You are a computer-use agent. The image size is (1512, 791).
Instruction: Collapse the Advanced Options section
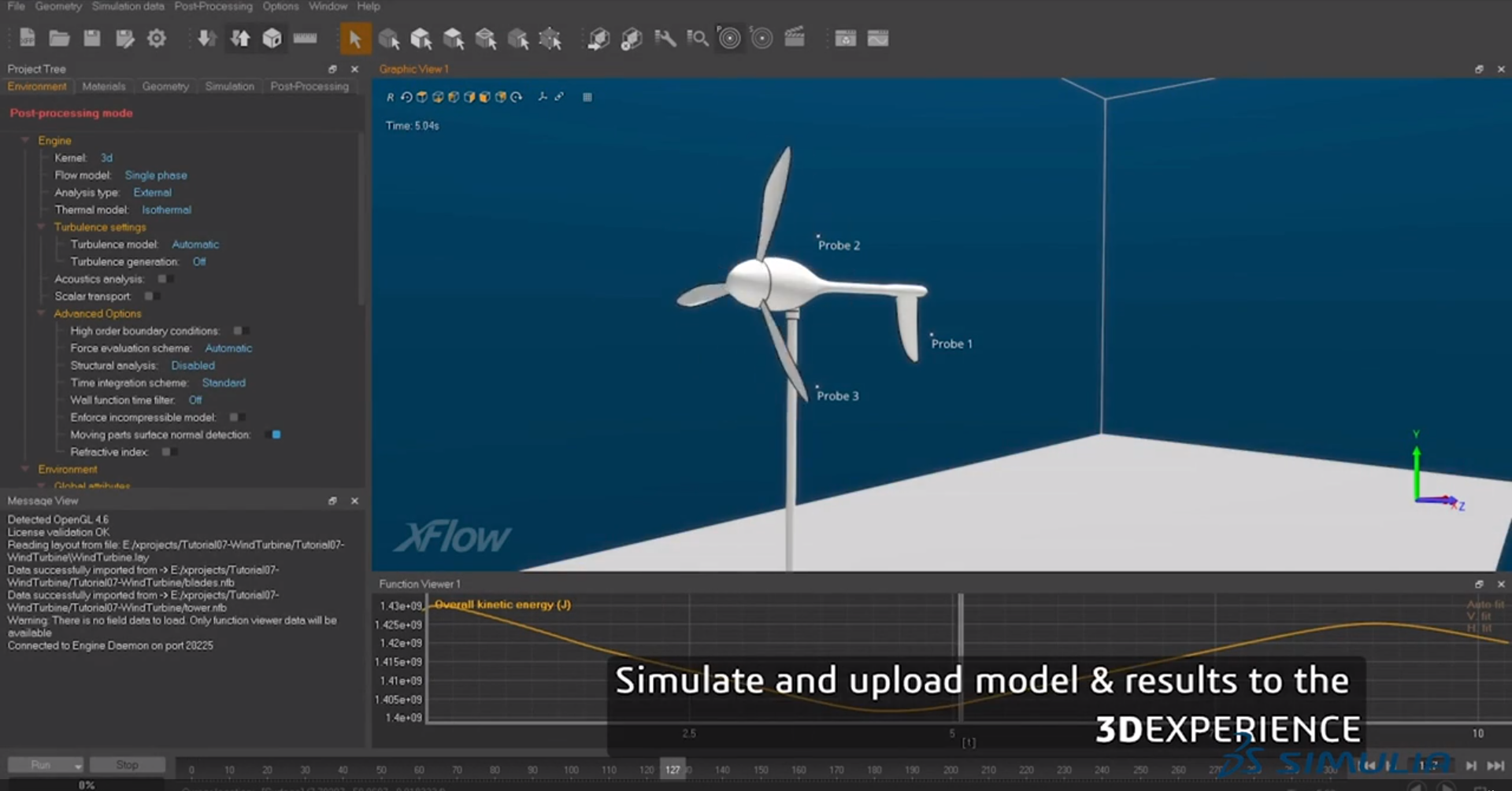pos(41,313)
